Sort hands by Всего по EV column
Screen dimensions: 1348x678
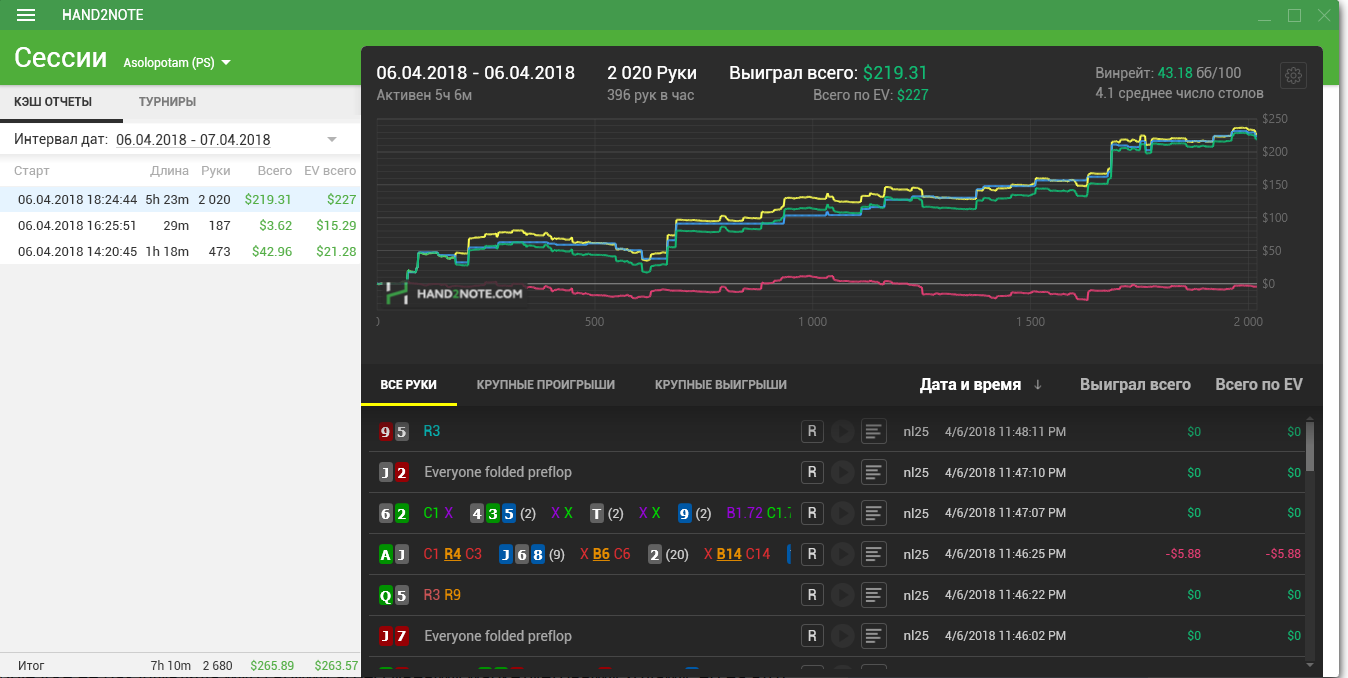[1259, 385]
